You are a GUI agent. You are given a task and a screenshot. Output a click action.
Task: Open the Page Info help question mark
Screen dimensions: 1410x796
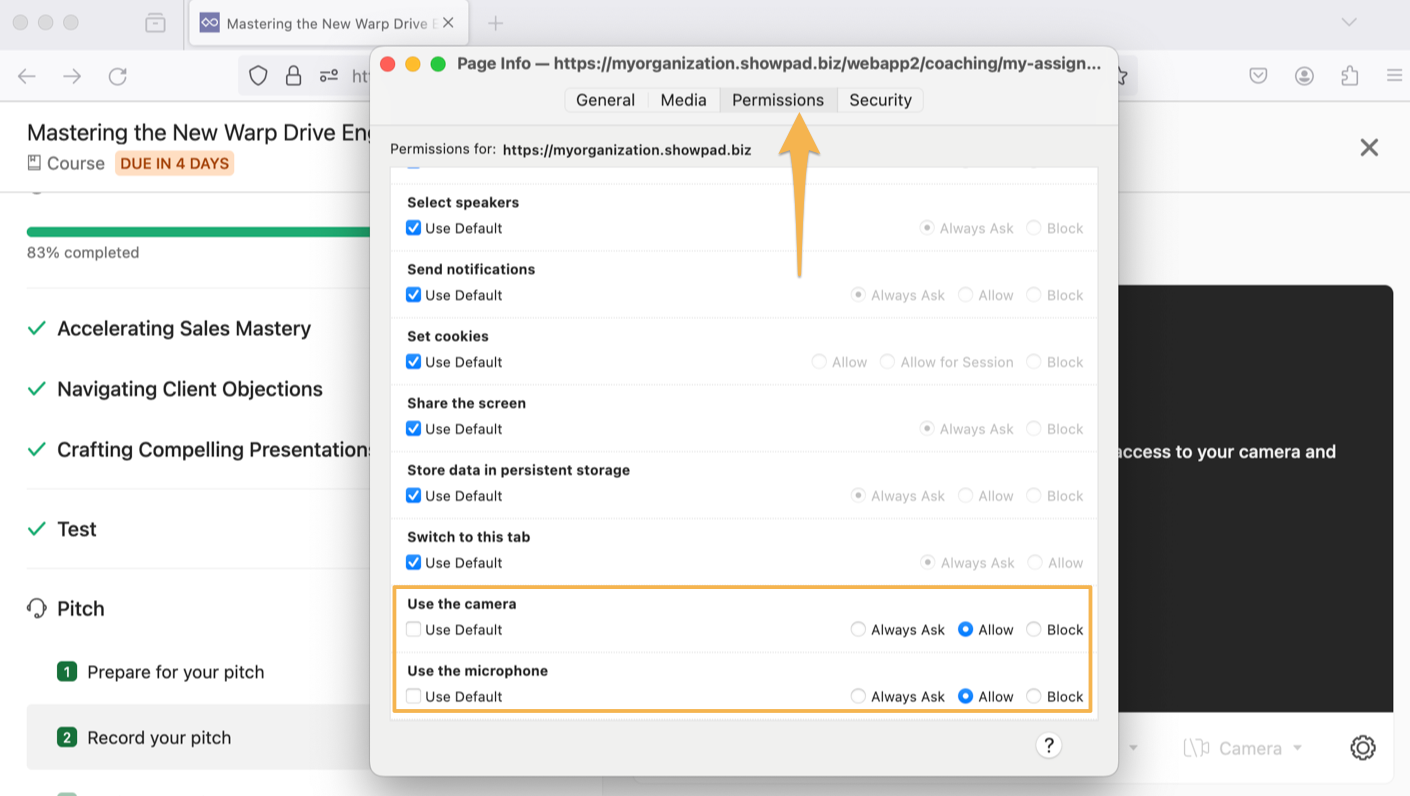1048,745
